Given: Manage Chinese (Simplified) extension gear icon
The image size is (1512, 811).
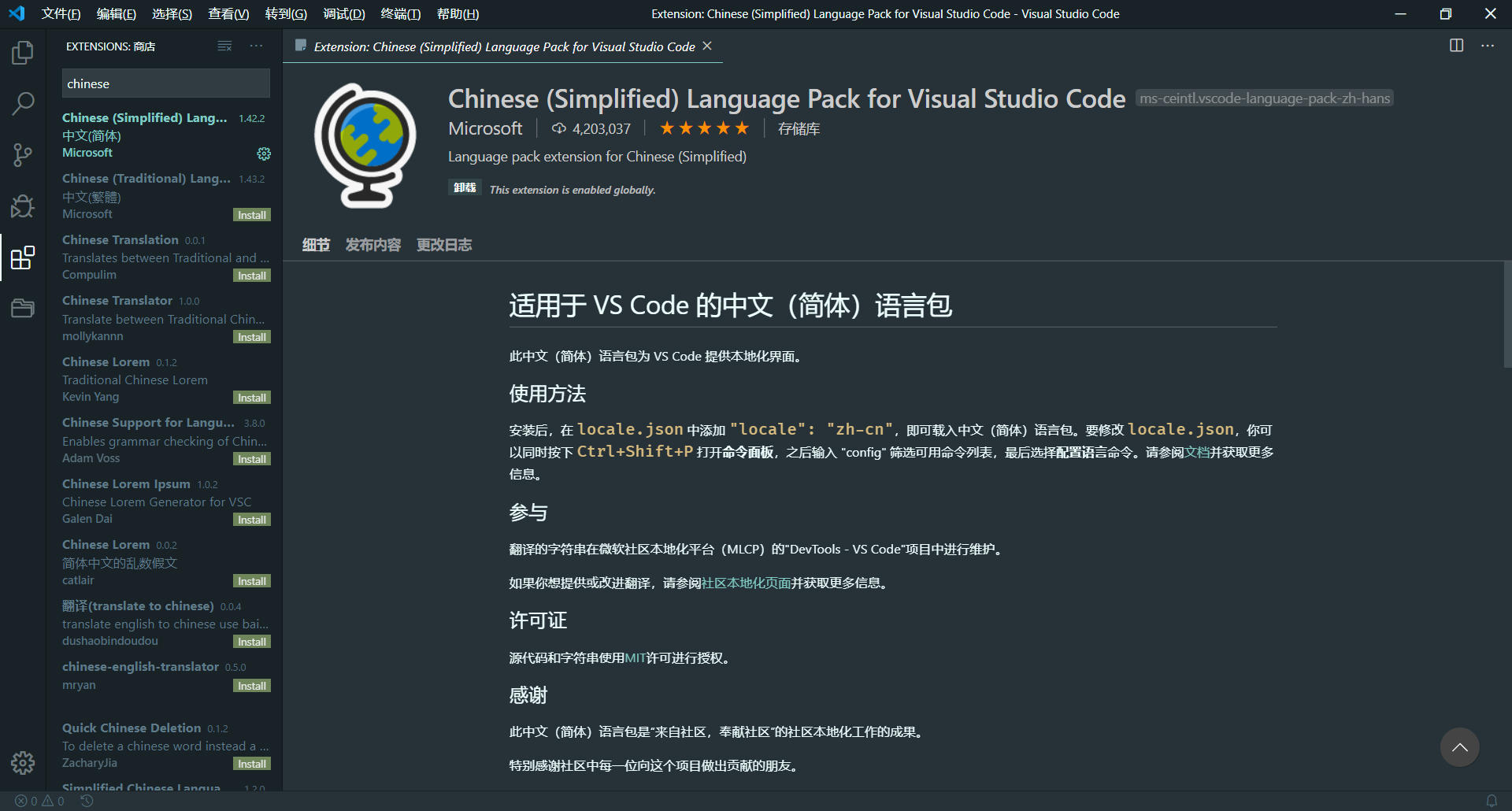Looking at the screenshot, I should [264, 154].
